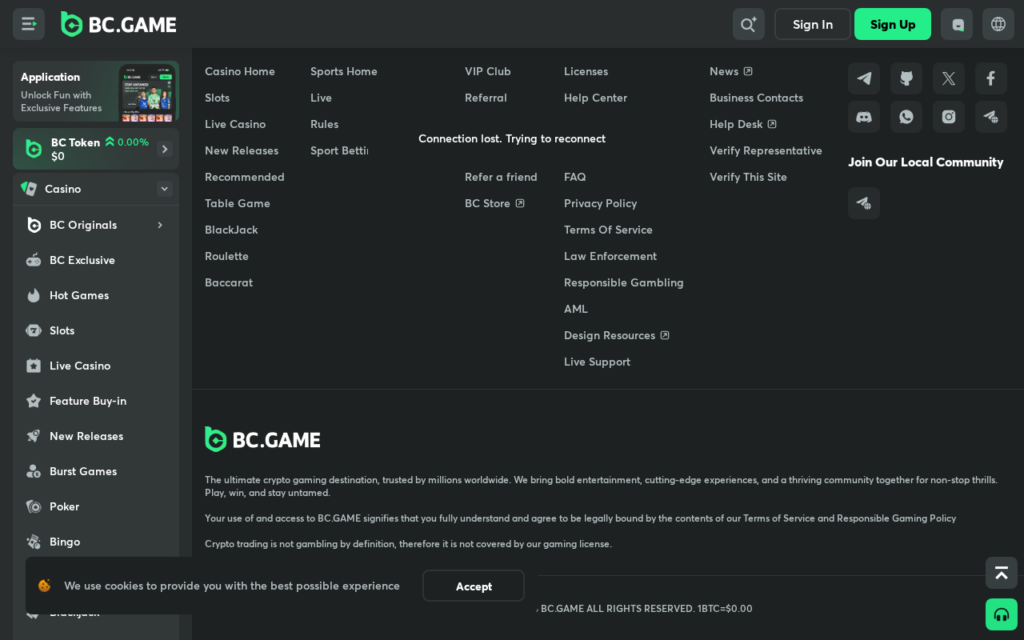Open Poker in the sidebar
1024x640 pixels.
96,507
